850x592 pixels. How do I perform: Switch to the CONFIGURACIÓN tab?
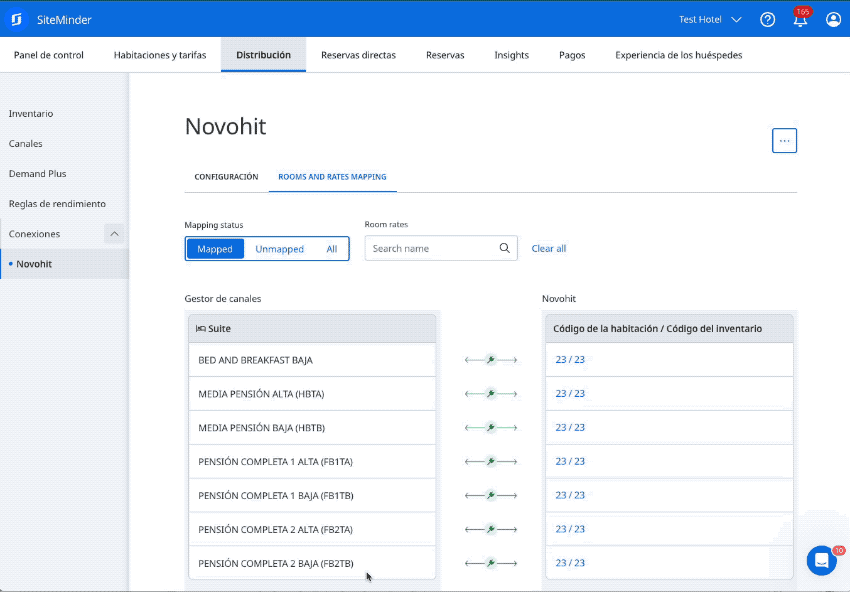(226, 177)
